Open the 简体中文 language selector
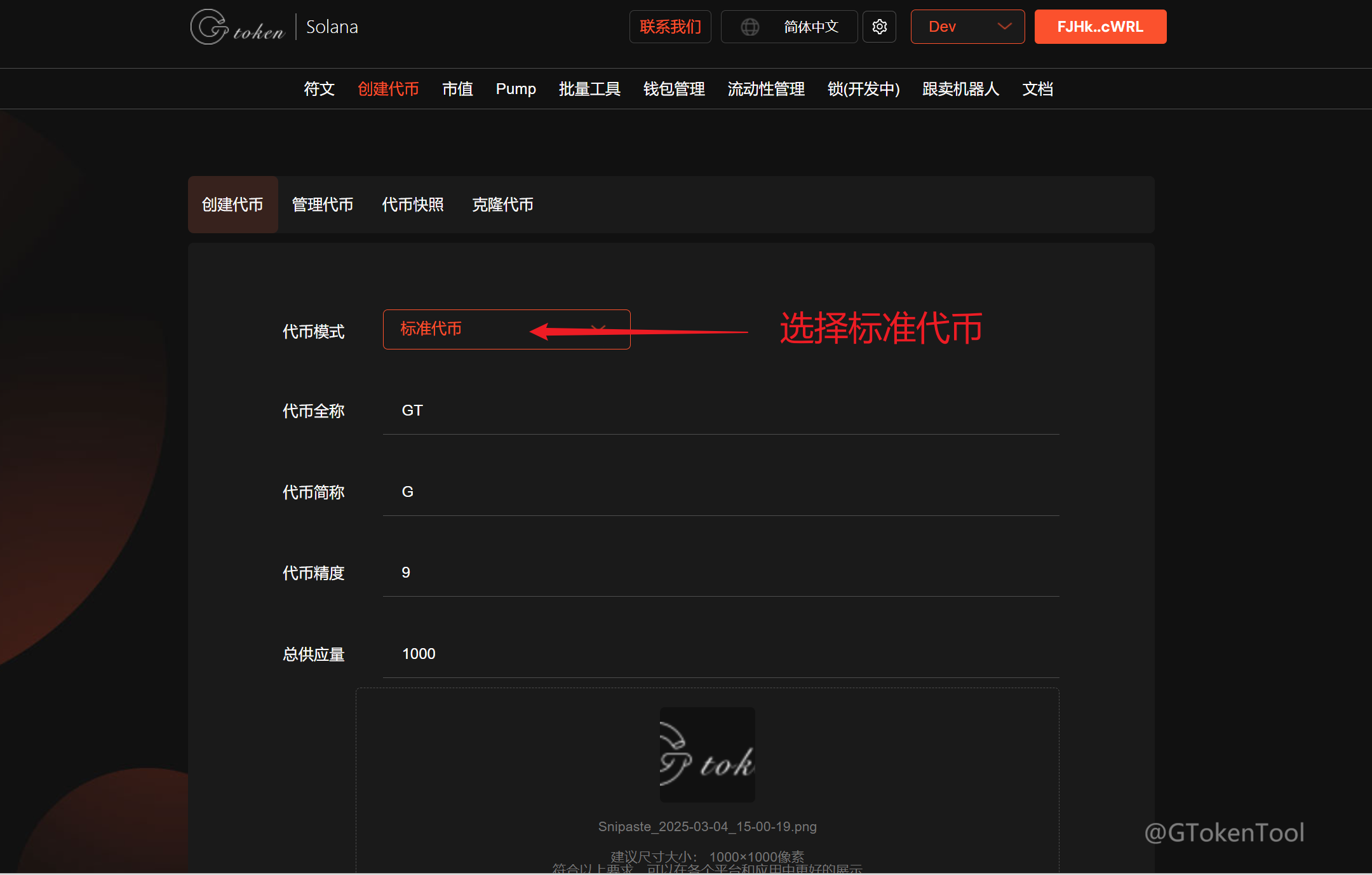 pyautogui.click(x=810, y=27)
